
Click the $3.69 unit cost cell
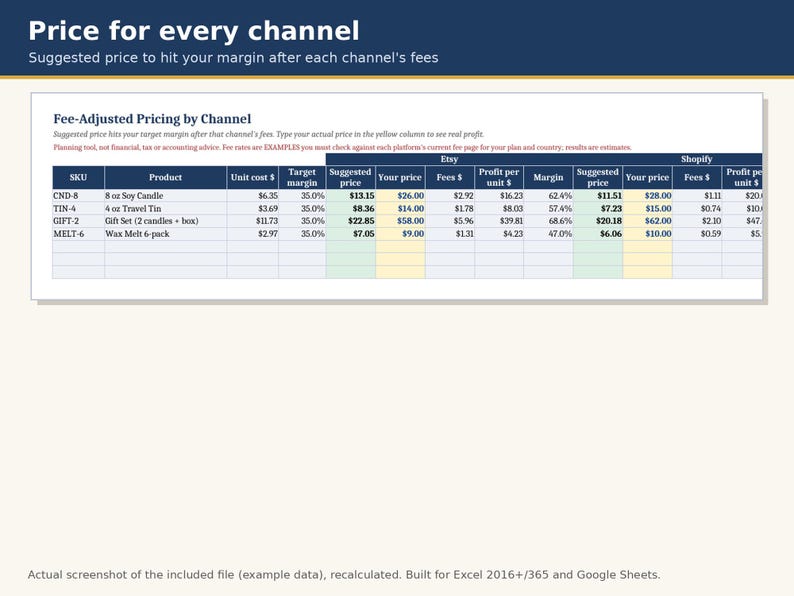(253, 208)
